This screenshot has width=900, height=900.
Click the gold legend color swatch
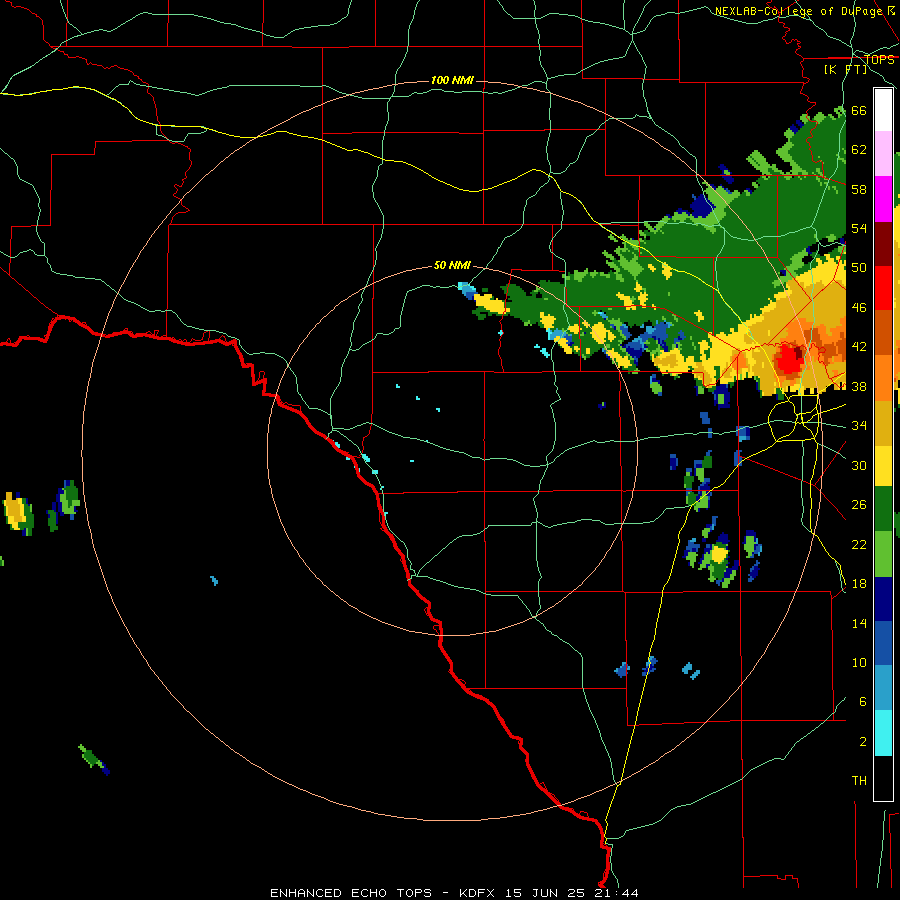point(883,423)
